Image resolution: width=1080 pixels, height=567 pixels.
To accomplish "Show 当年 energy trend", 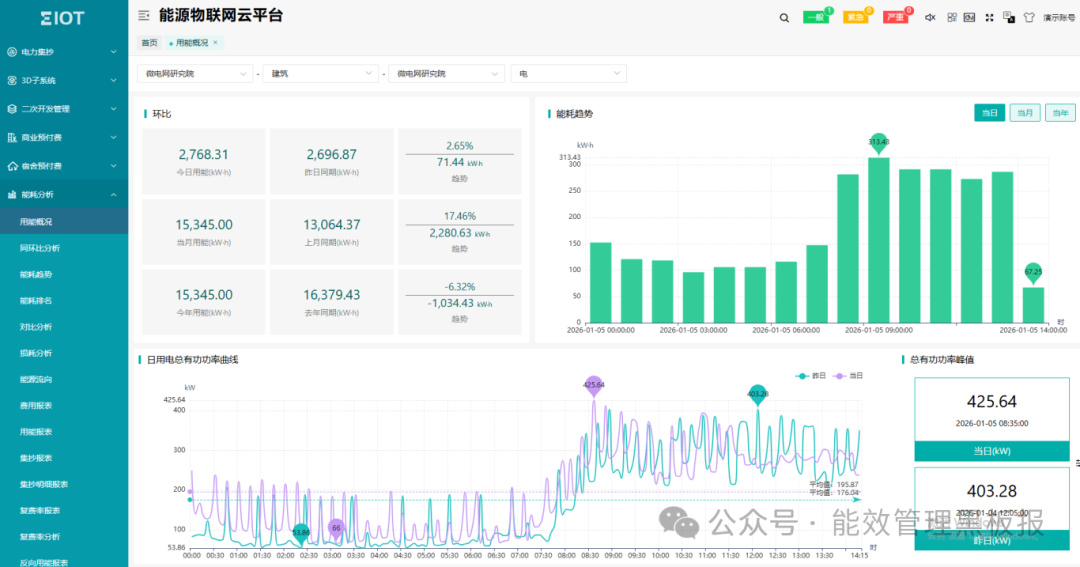I will coord(1060,113).
